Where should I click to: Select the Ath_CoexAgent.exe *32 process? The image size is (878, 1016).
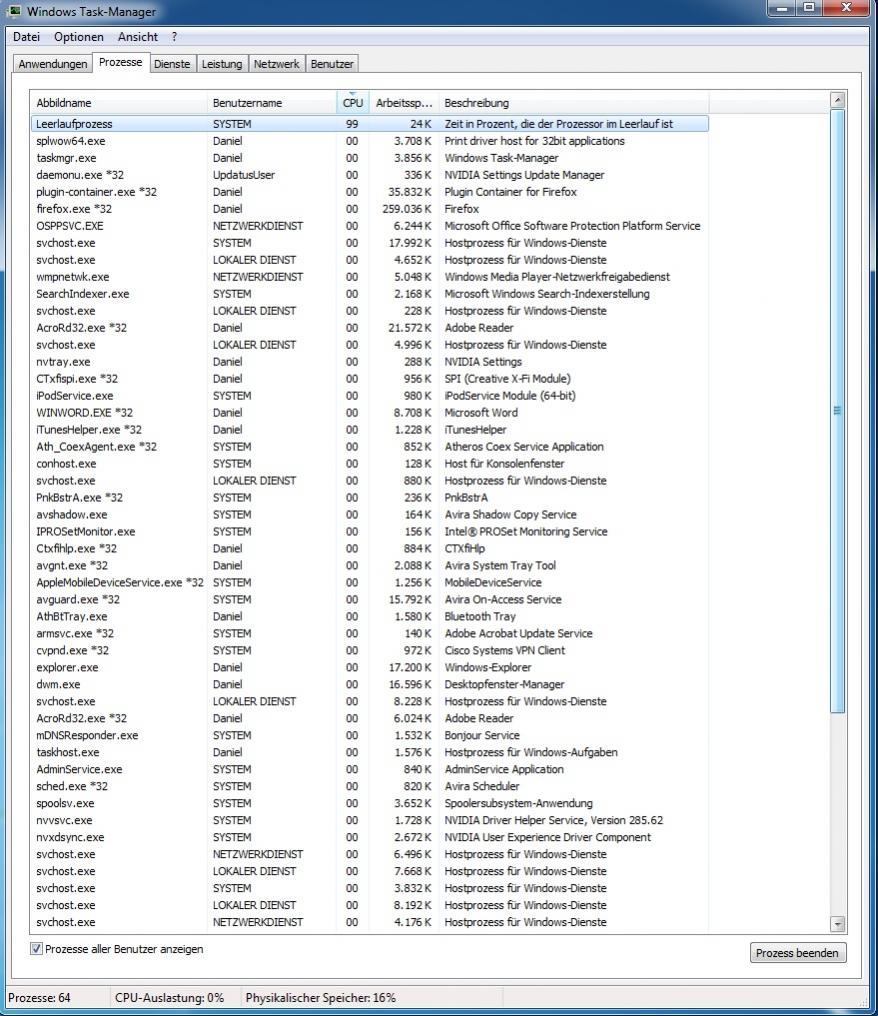(369, 446)
